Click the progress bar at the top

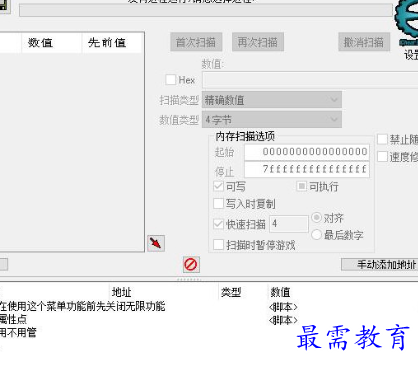[x=206, y=10]
